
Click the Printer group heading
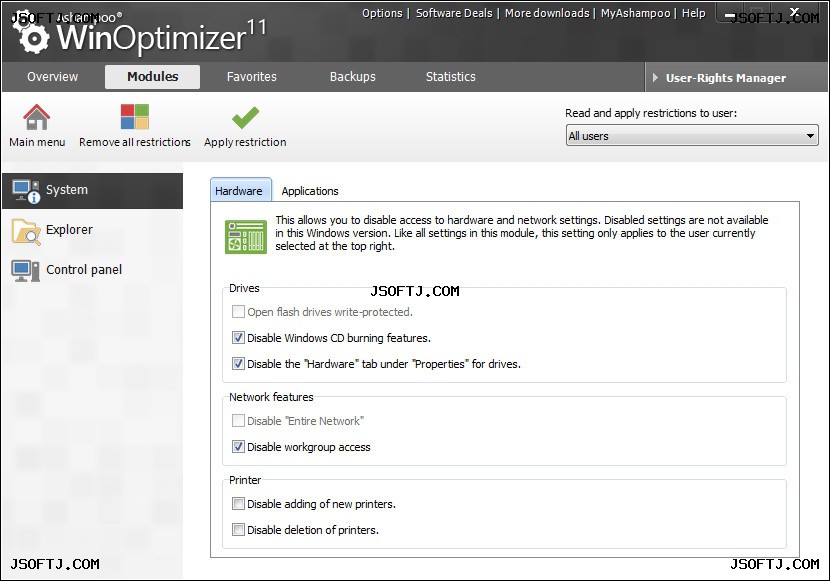245,480
